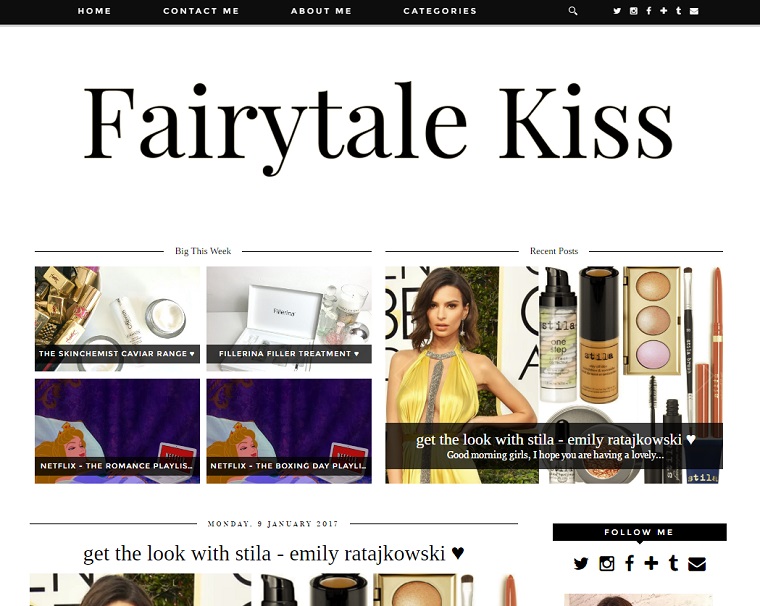The image size is (760, 606).
Task: Click Facebook icon under Follow Me
Action: (x=629, y=563)
